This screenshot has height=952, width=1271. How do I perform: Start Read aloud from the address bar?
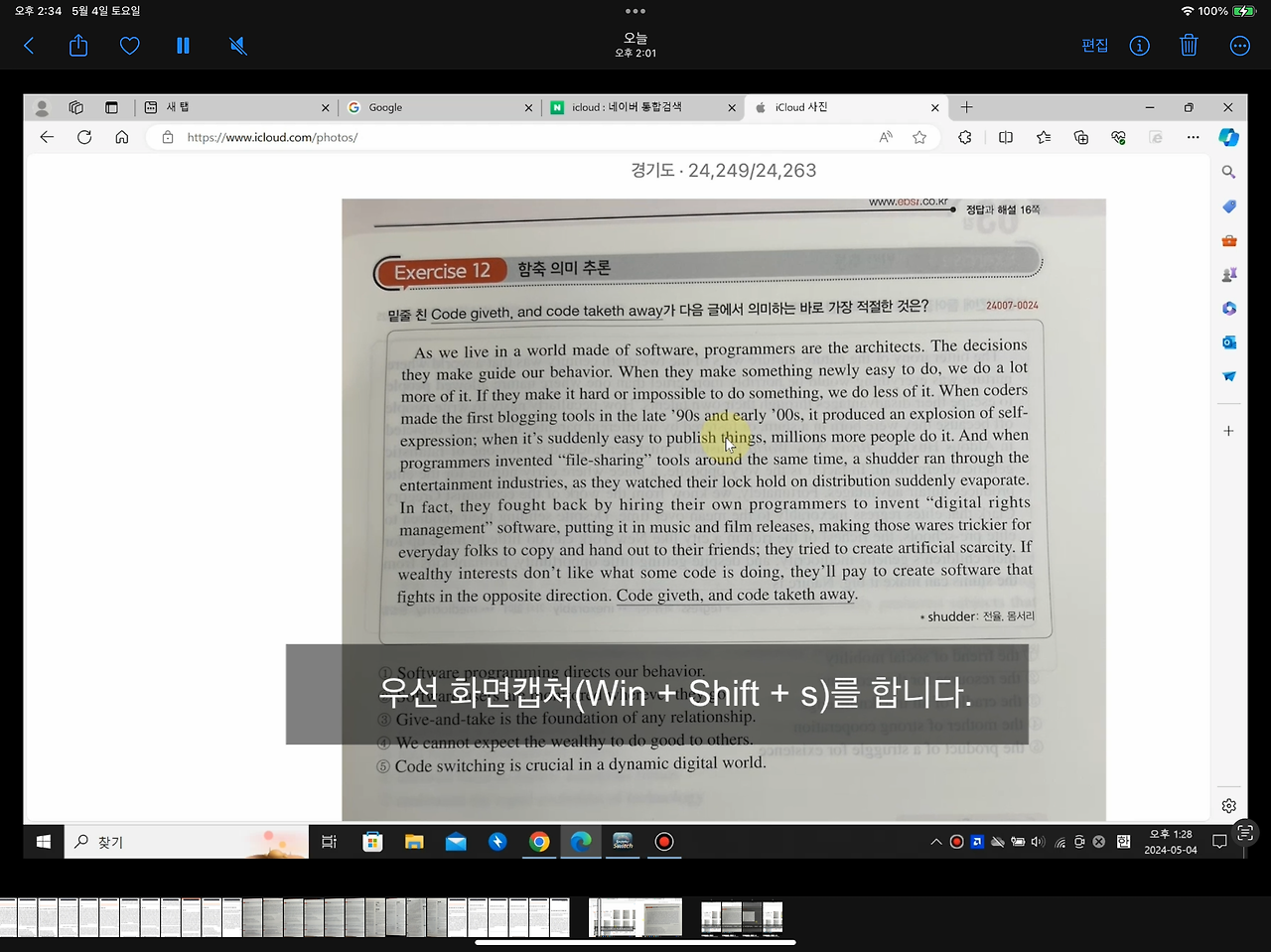[x=886, y=137]
